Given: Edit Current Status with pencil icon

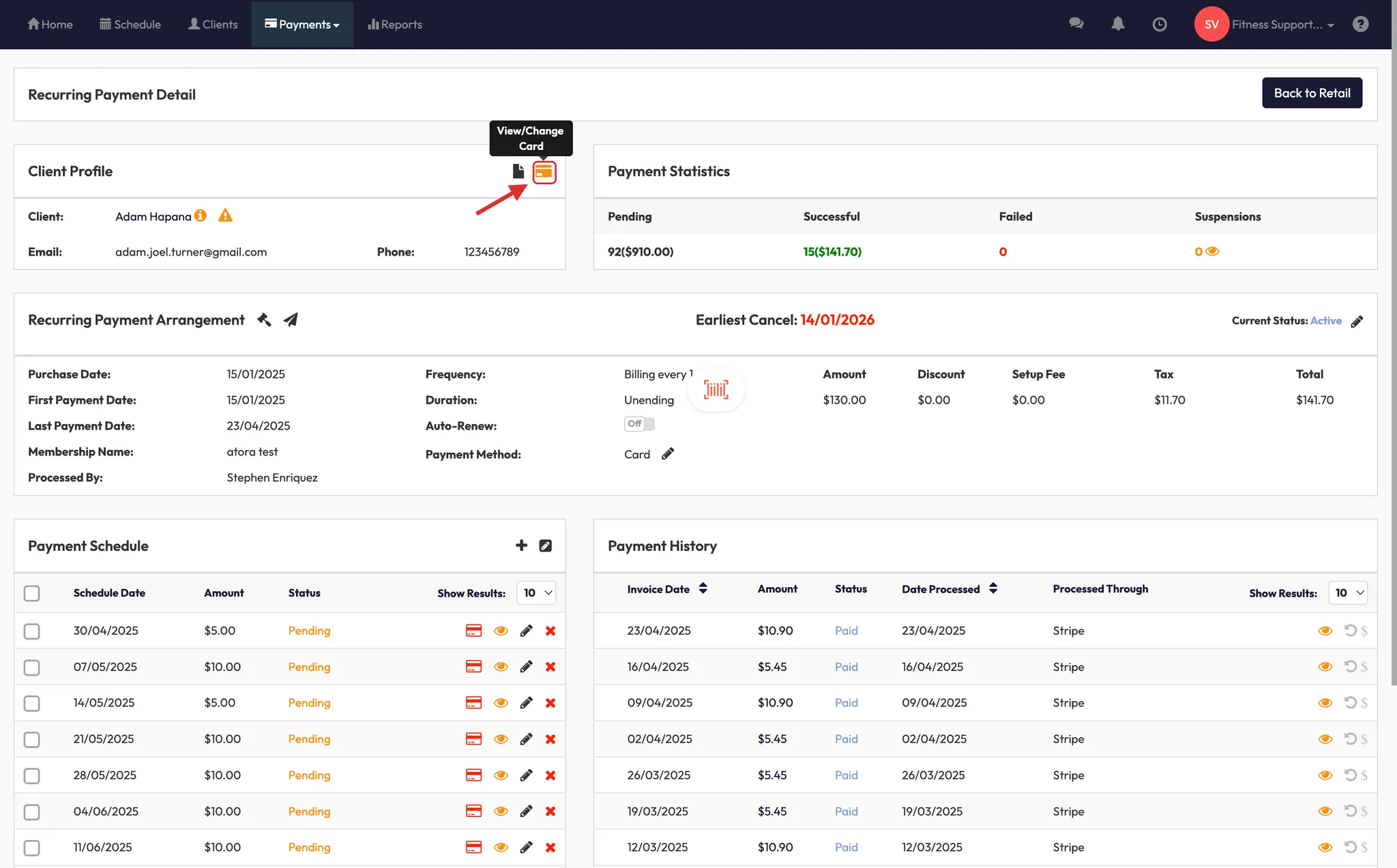Looking at the screenshot, I should coord(1357,321).
